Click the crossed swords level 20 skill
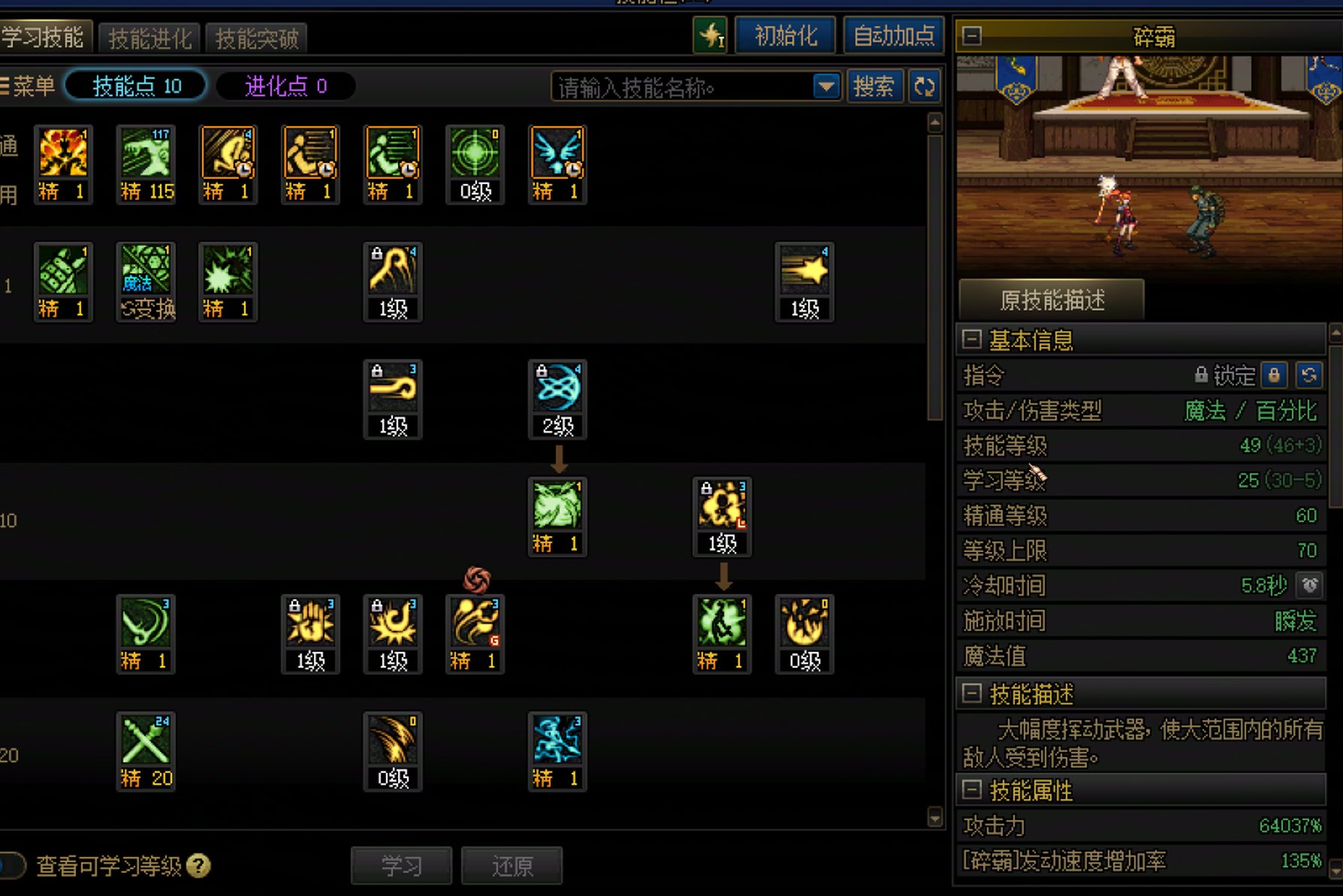 (146, 751)
